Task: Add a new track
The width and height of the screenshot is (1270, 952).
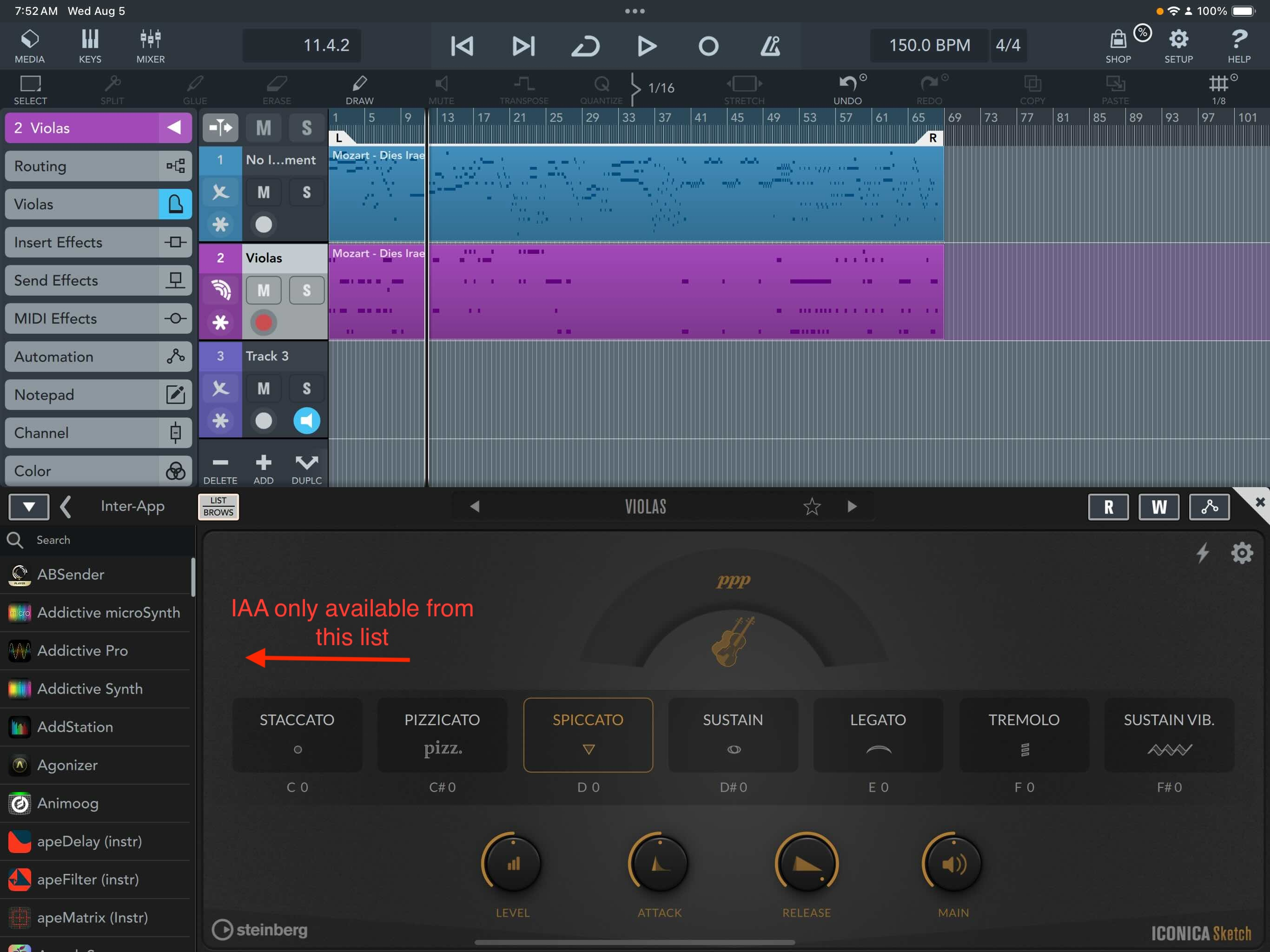Action: tap(264, 469)
